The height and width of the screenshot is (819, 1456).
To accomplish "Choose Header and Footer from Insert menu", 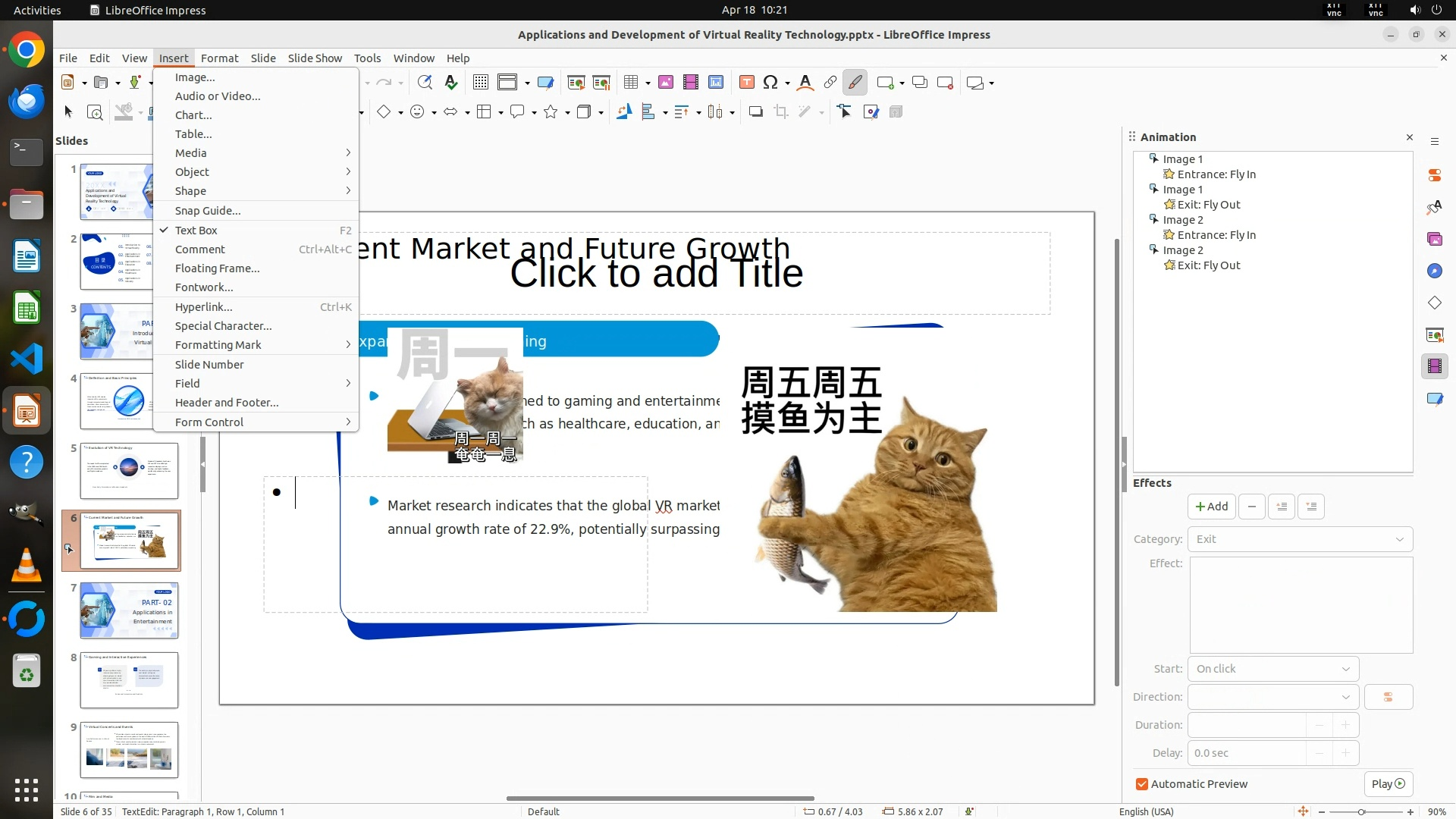I will point(226,403).
